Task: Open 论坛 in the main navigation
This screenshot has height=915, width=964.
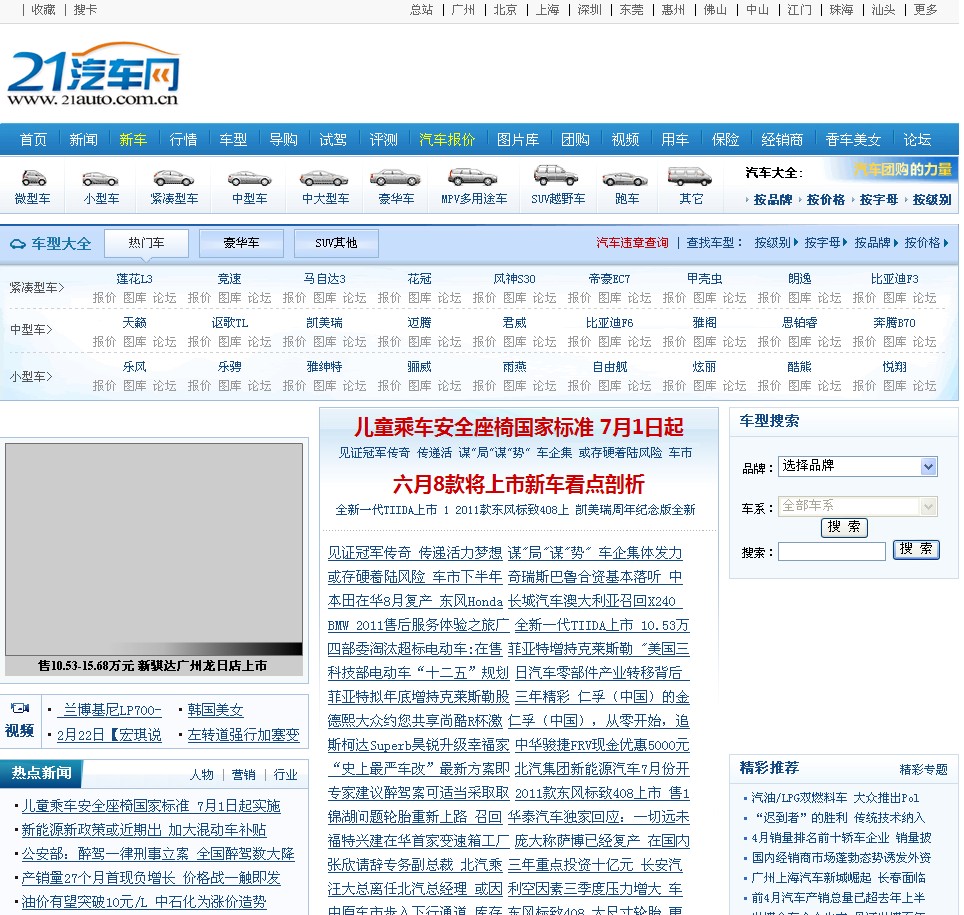Action: 917,140
